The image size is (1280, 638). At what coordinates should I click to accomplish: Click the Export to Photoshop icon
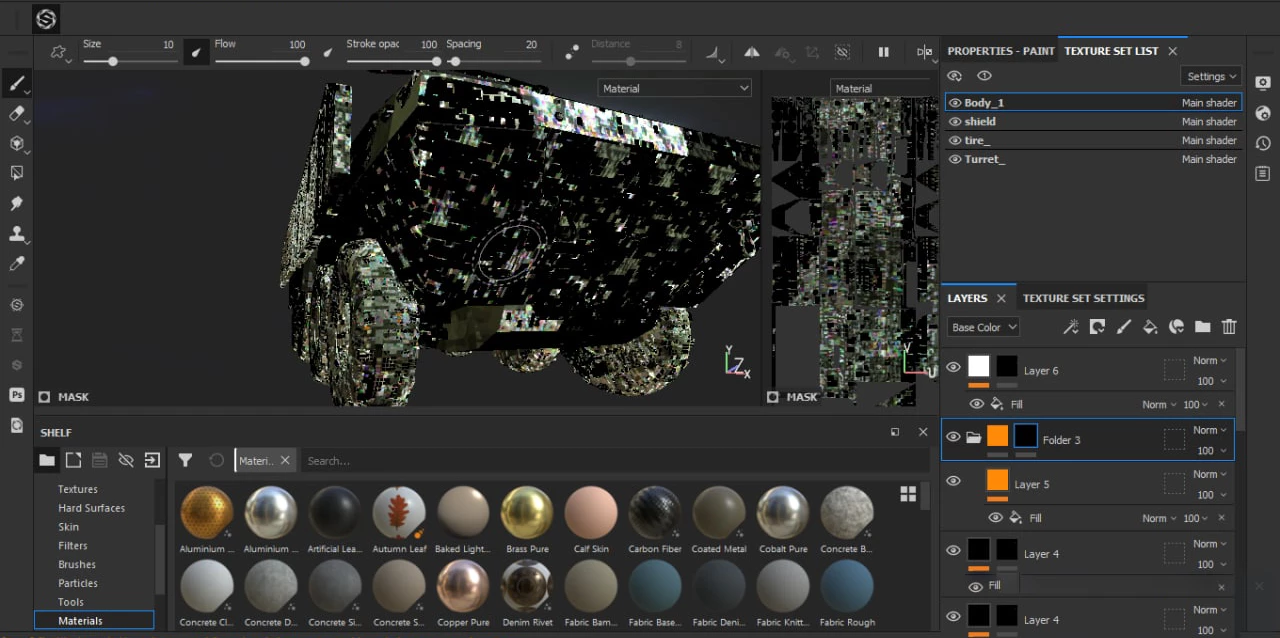[x=16, y=395]
